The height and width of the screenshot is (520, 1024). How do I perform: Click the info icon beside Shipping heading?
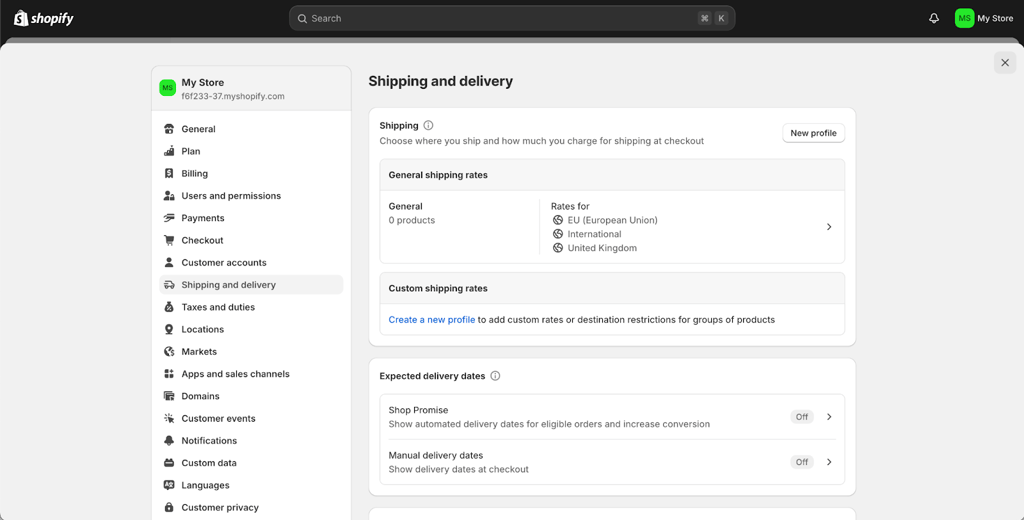coord(428,125)
